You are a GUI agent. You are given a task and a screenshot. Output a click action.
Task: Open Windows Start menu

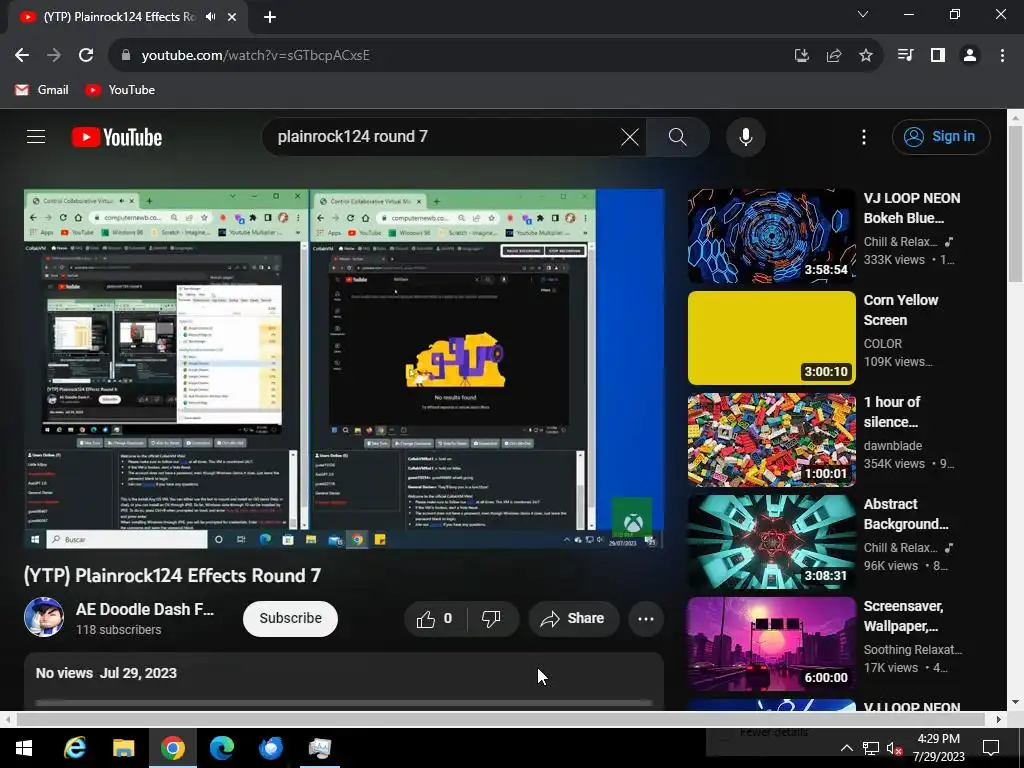(24, 748)
